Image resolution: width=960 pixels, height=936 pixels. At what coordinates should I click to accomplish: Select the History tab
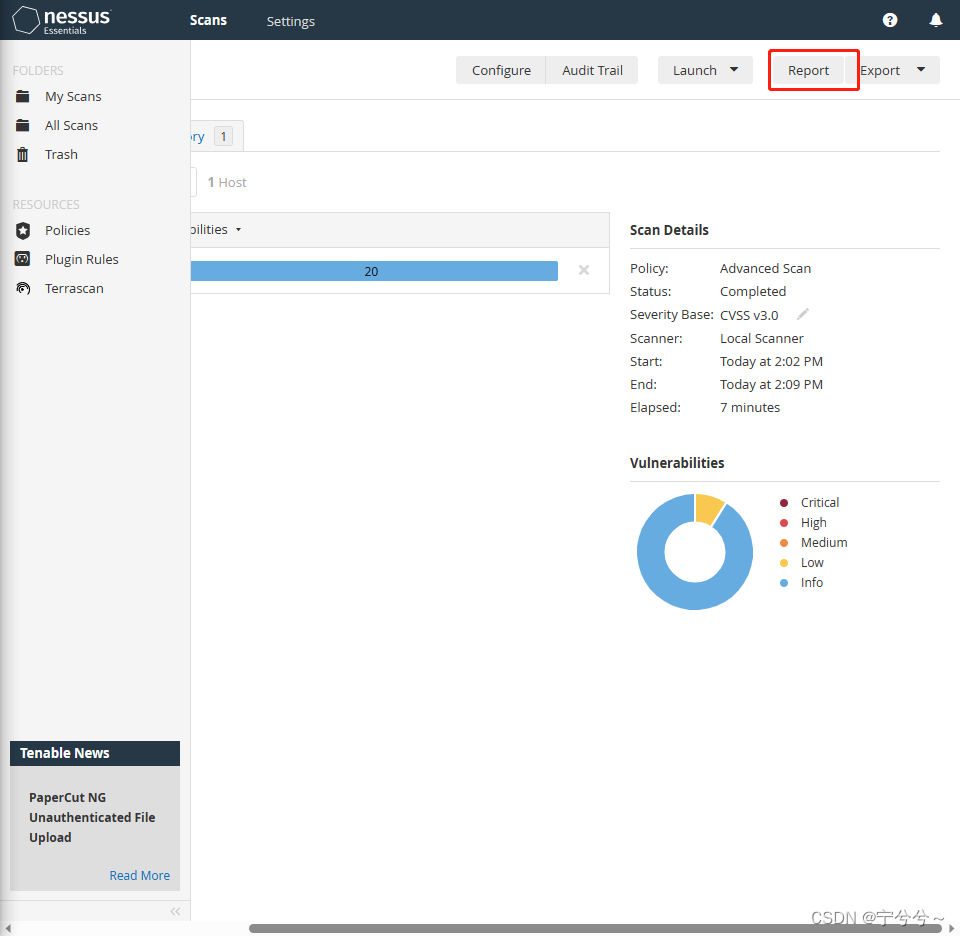[217, 136]
